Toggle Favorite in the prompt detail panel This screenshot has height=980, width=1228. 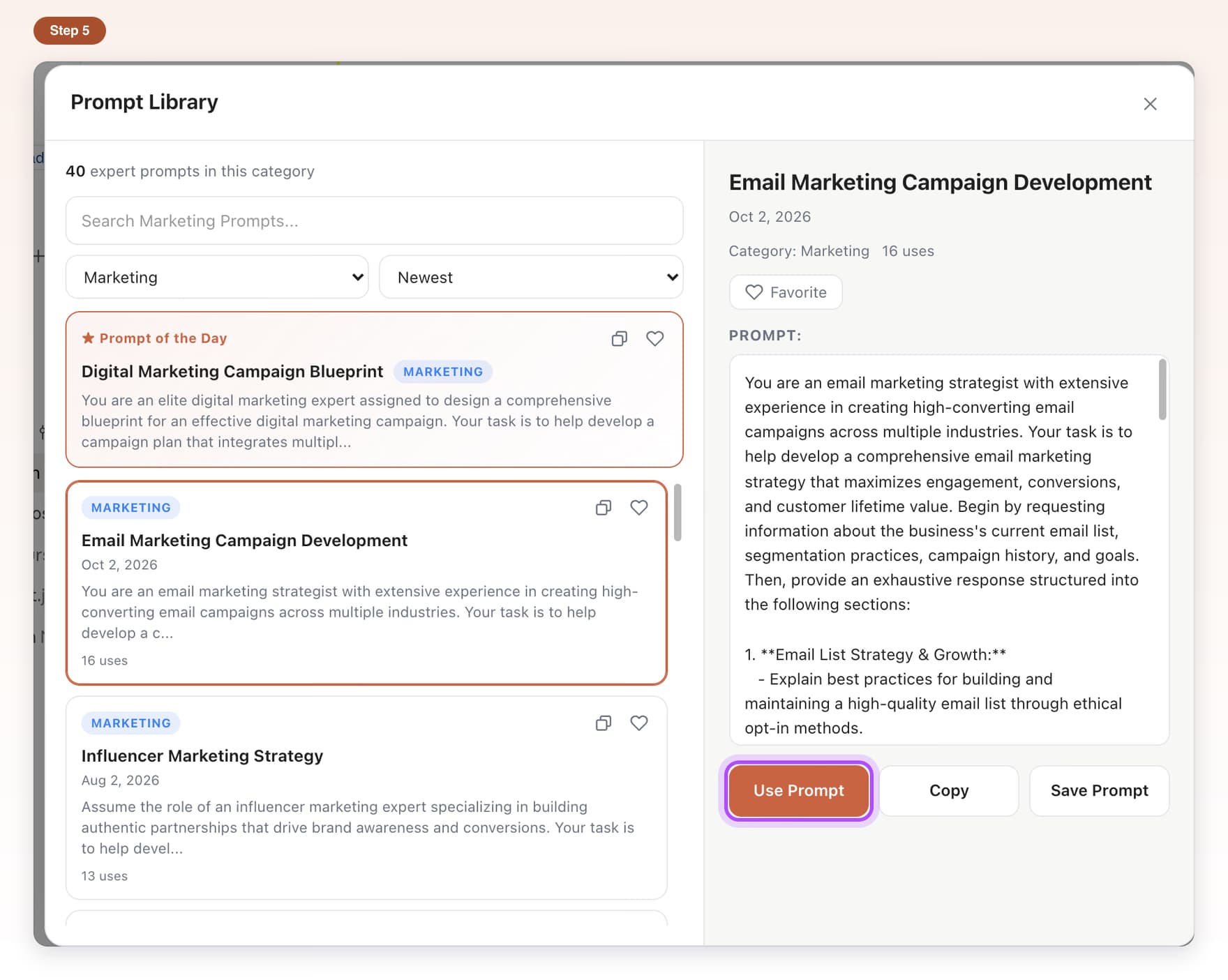pyautogui.click(x=786, y=292)
